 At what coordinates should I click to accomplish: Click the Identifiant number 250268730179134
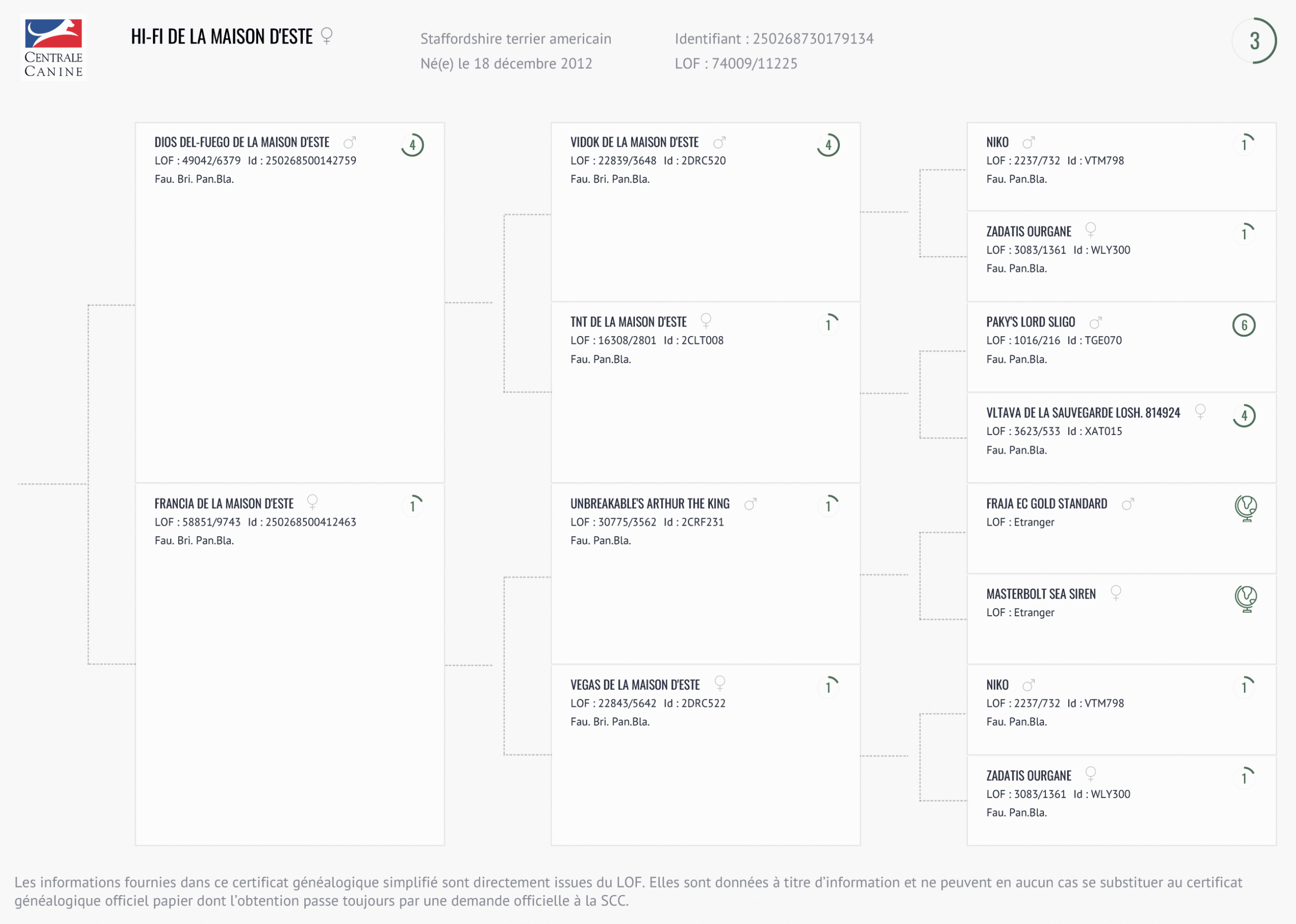813,38
